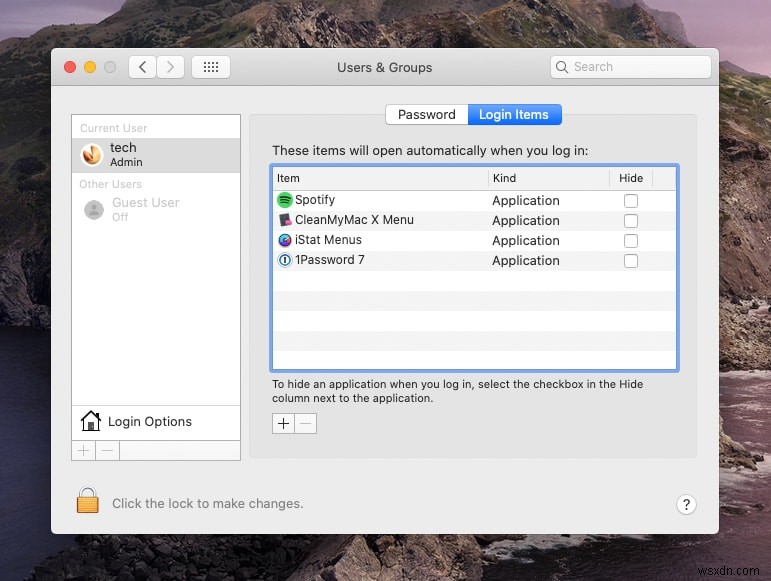Open the help question mark button
This screenshot has width=771, height=581.
point(686,504)
